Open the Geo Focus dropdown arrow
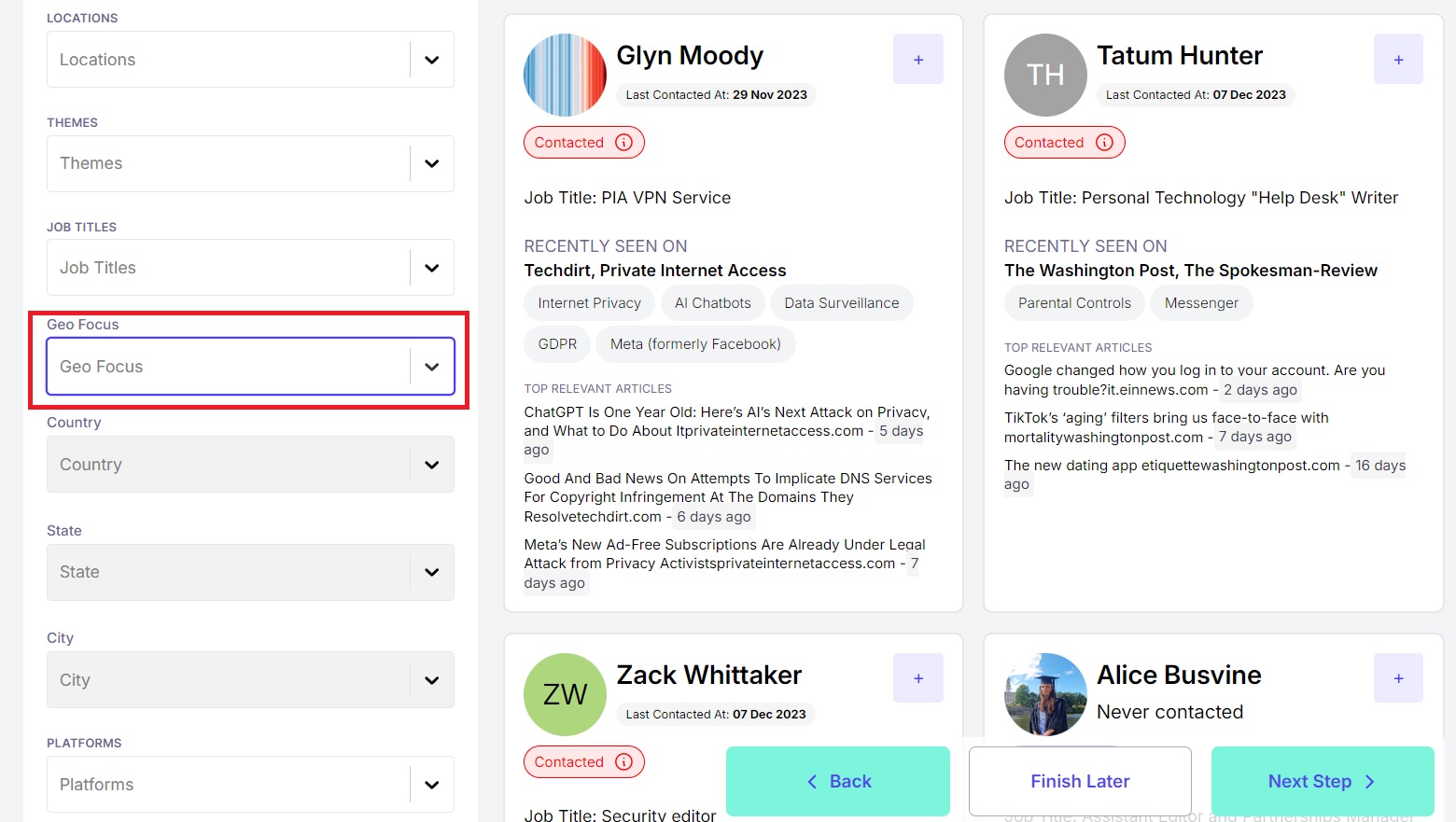 click(x=431, y=367)
